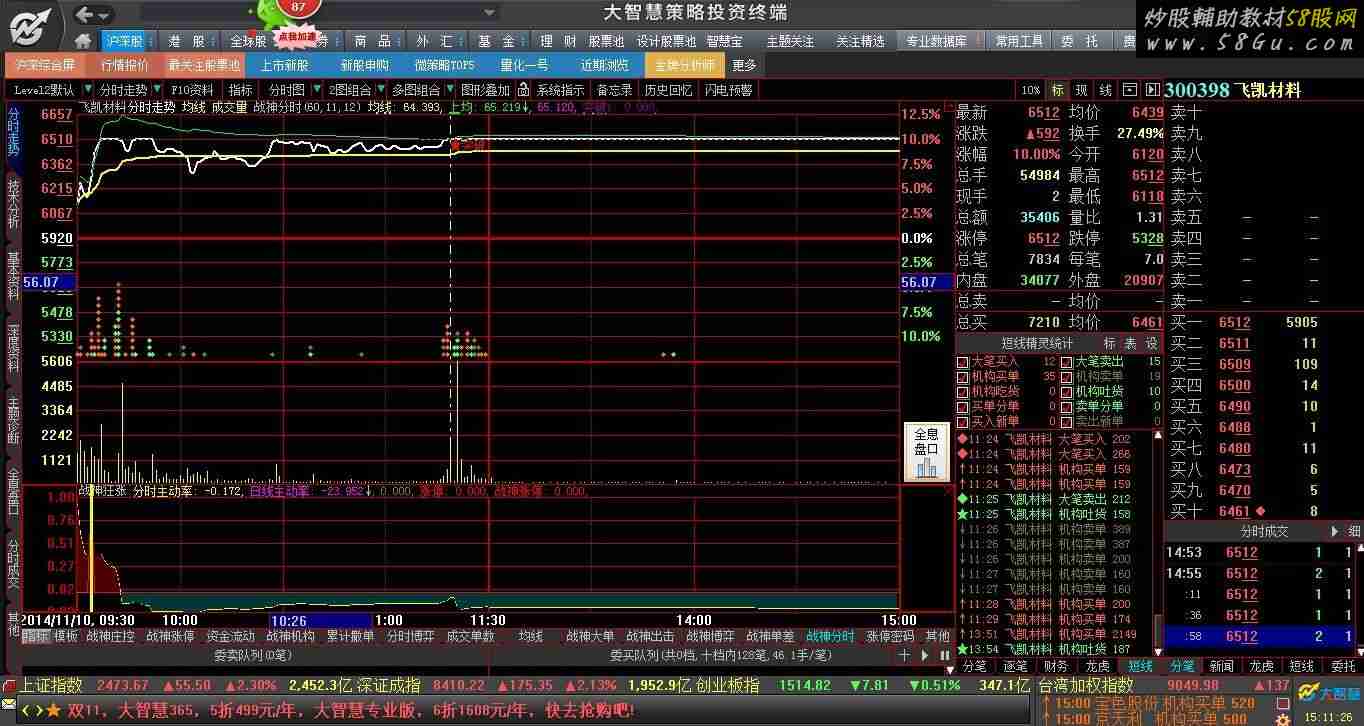Open 智慧宝 menu item

tap(724, 41)
